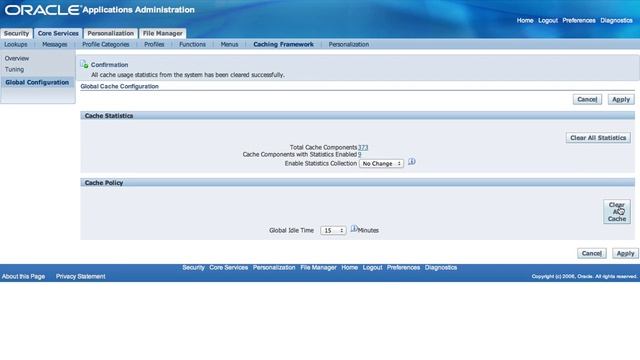The height and width of the screenshot is (360, 640).
Task: Click Home link in footer
Action: [349, 267]
